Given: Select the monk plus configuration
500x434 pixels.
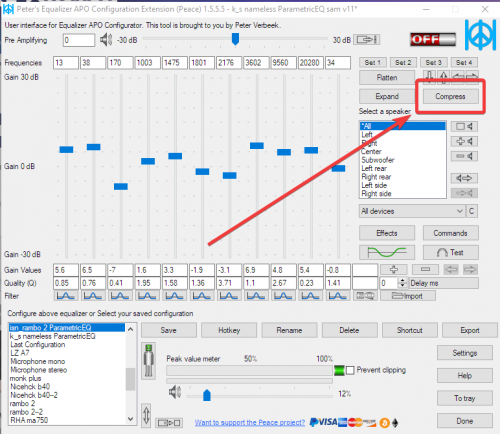Looking at the screenshot, I should tap(25, 378).
